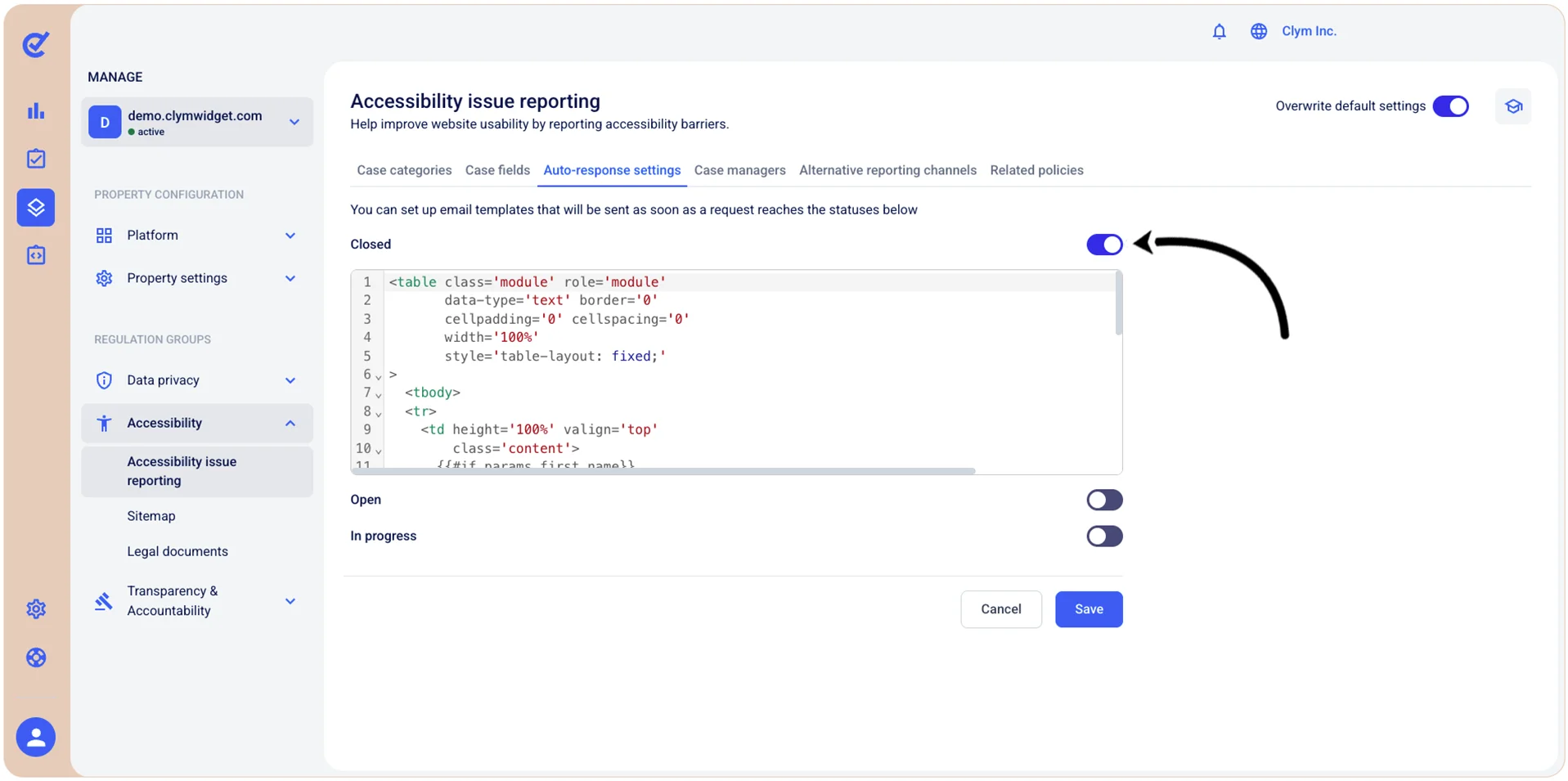Click the globe language icon
This screenshot has height=781, width=1568.
[x=1258, y=31]
